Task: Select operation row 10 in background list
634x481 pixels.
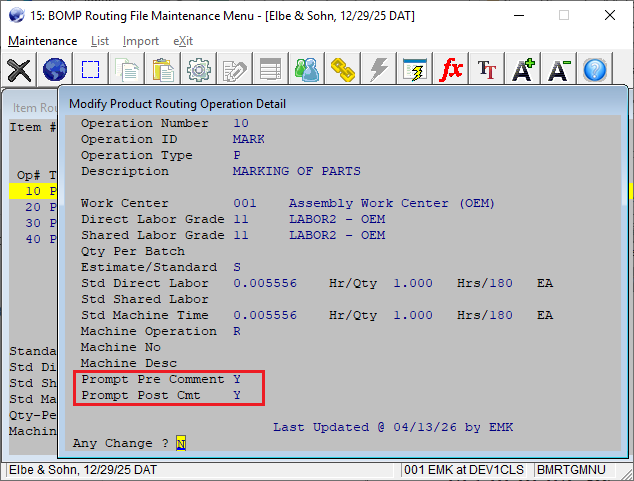Action: click(x=33, y=191)
